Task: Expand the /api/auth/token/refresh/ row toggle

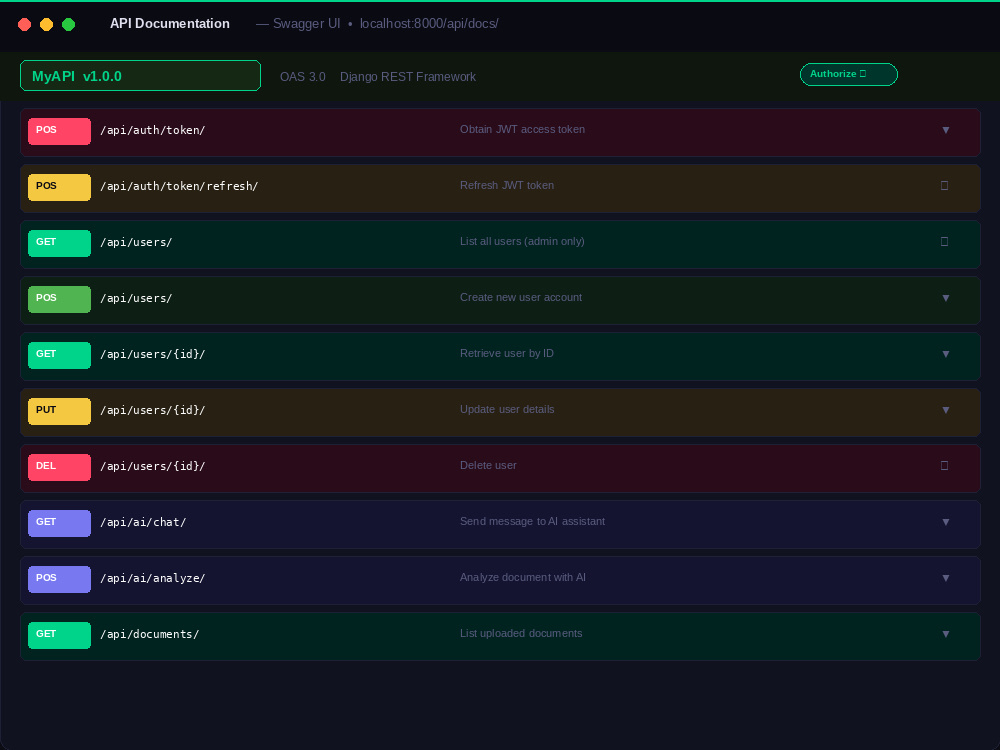Action: tap(945, 186)
